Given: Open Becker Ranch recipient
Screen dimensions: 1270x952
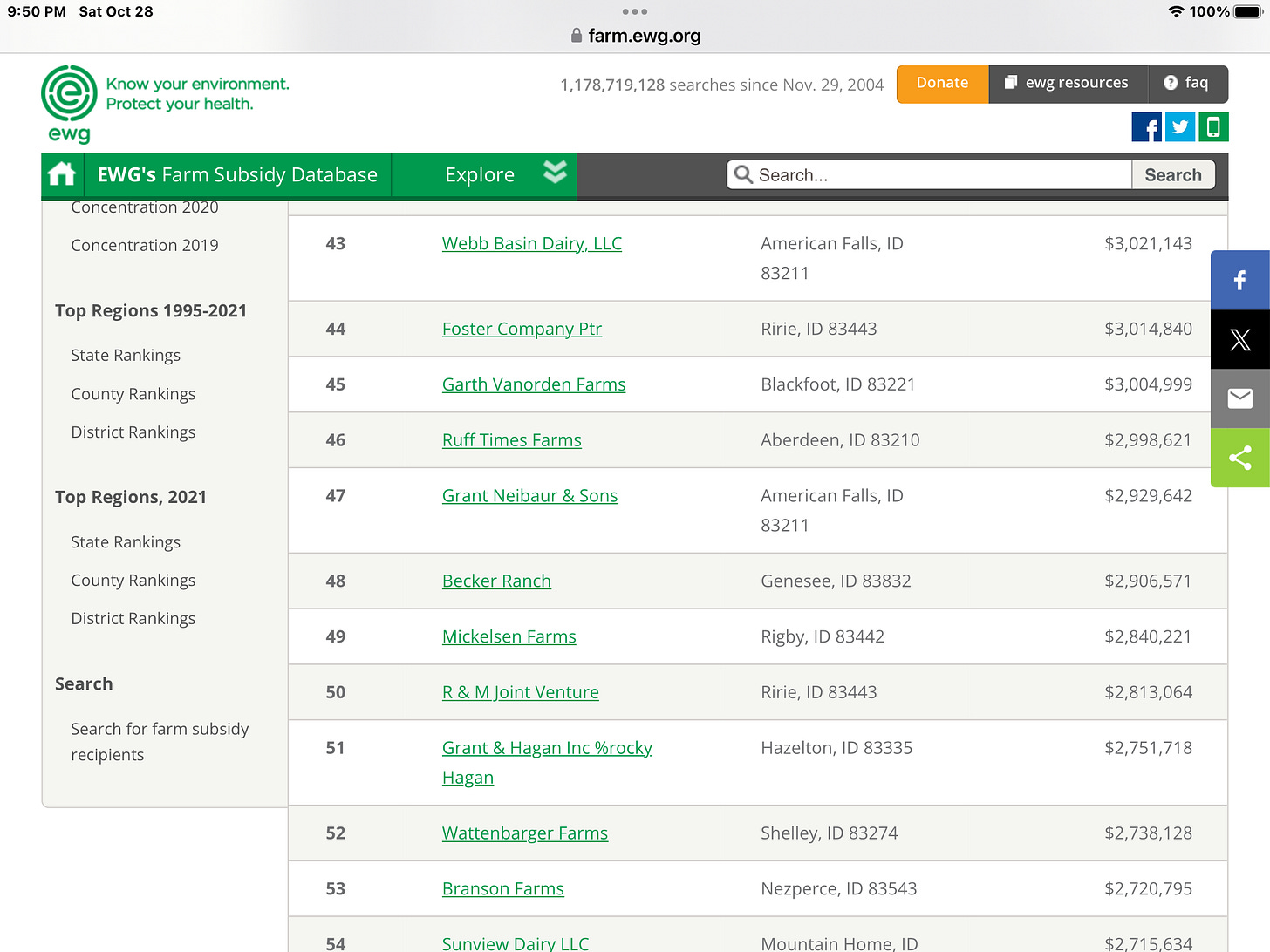Looking at the screenshot, I should (496, 581).
